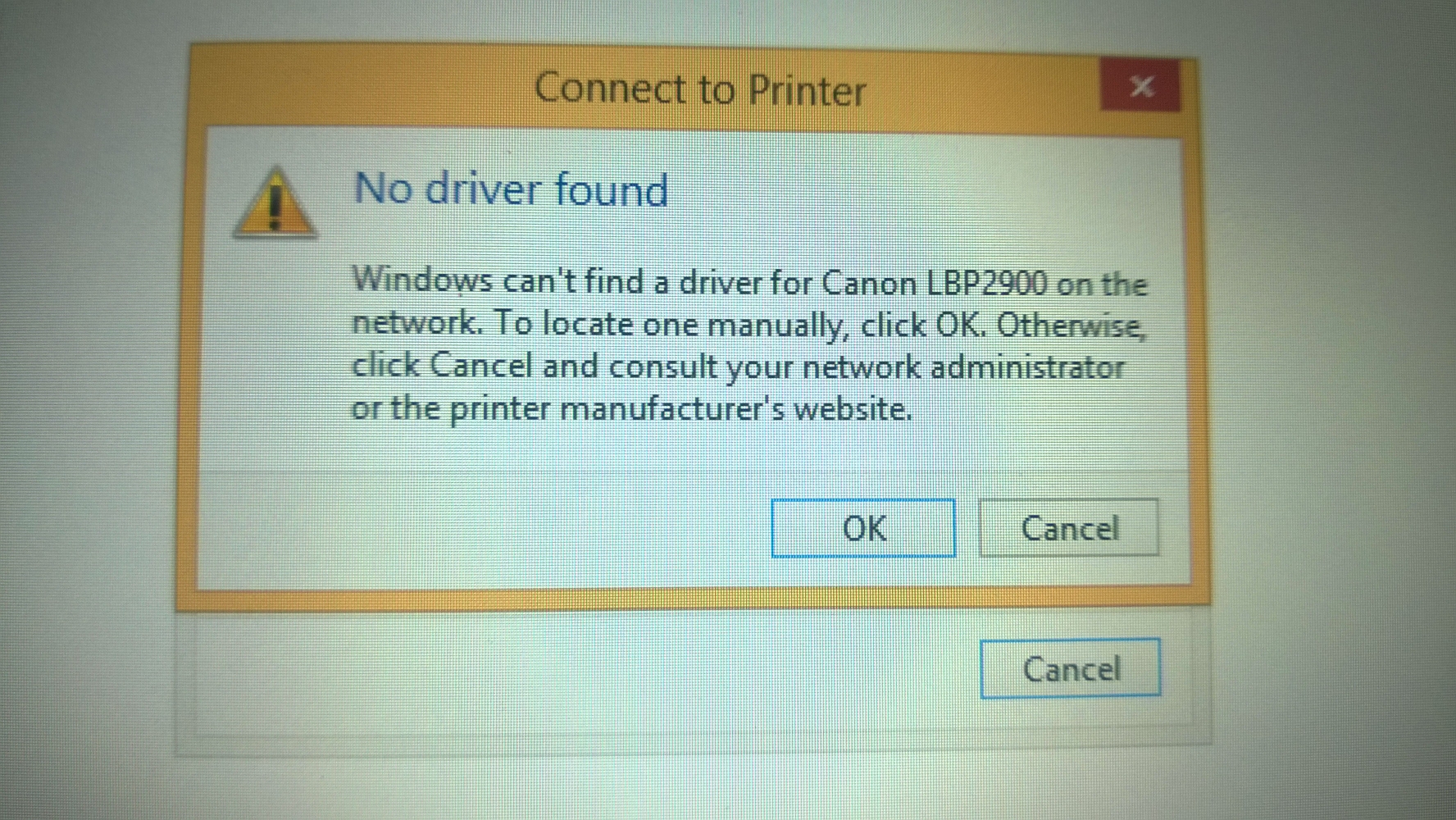Viewport: 1456px width, 820px height.
Task: Click the Canon LBP2900 printer name text
Action: point(934,284)
